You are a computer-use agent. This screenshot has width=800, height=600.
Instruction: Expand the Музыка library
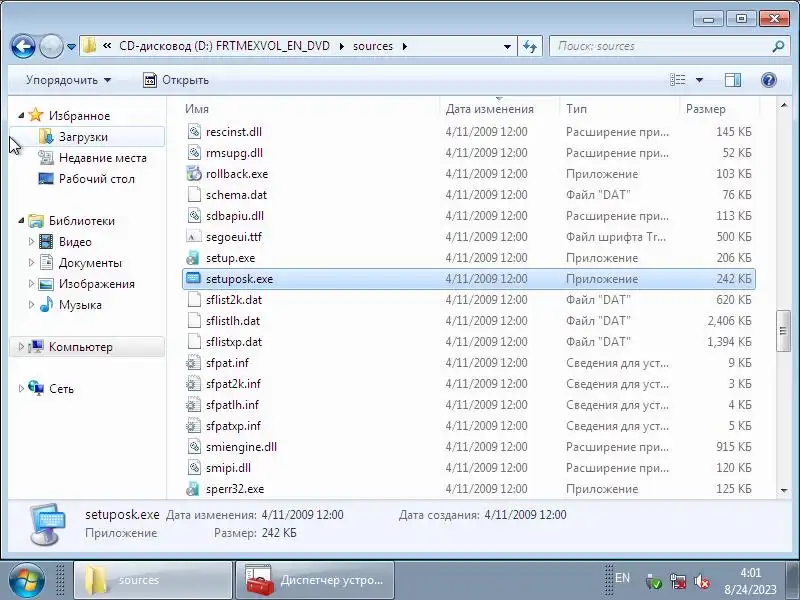31,305
